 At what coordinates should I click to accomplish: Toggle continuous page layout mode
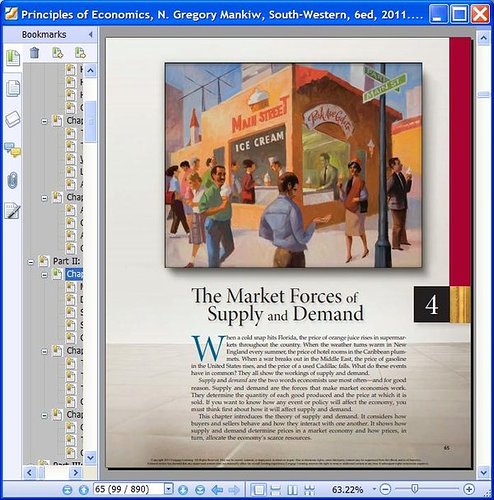click(276, 490)
